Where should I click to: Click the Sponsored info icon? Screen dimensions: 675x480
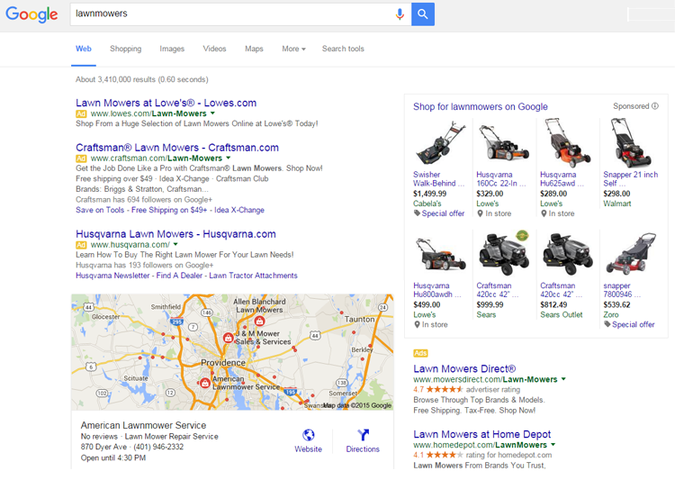655,106
